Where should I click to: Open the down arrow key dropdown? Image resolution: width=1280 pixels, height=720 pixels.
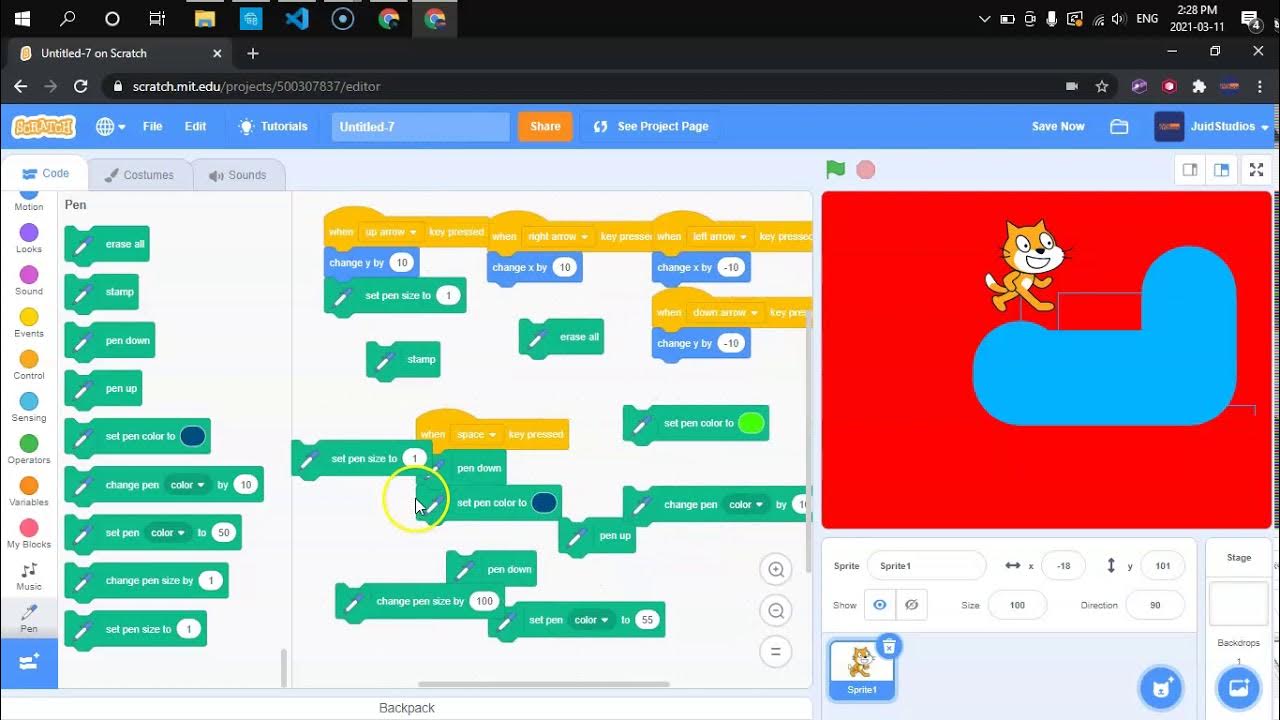tap(724, 312)
